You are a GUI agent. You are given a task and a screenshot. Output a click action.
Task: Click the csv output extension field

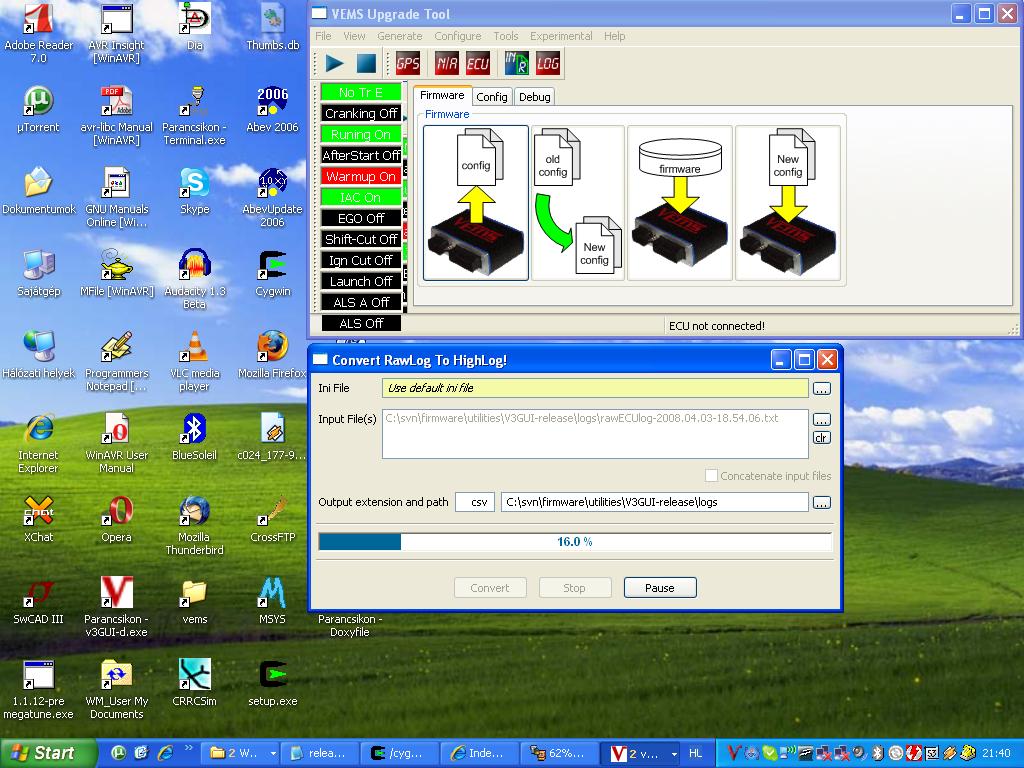coord(475,502)
